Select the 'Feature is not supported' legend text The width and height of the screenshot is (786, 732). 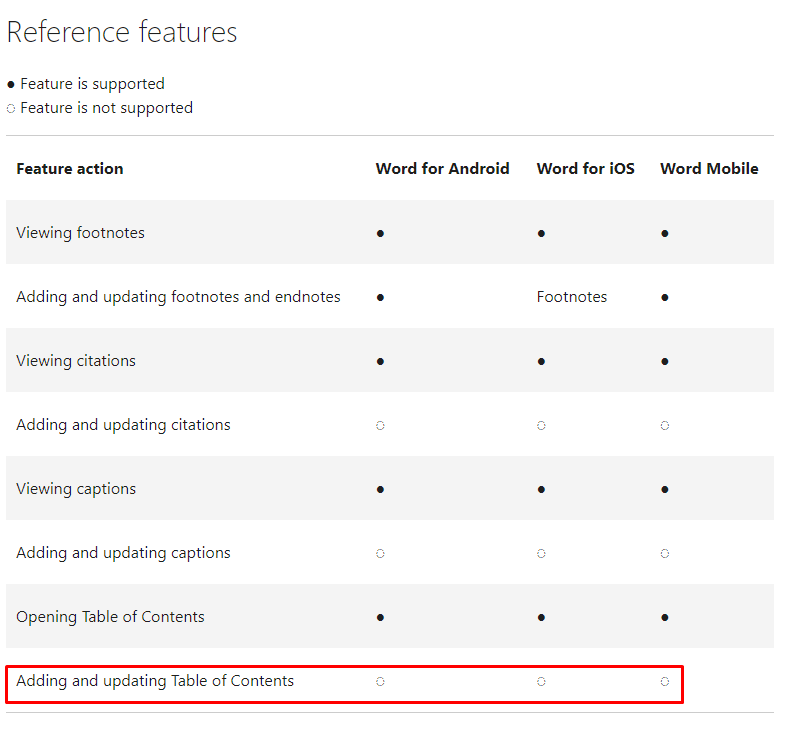coord(106,108)
